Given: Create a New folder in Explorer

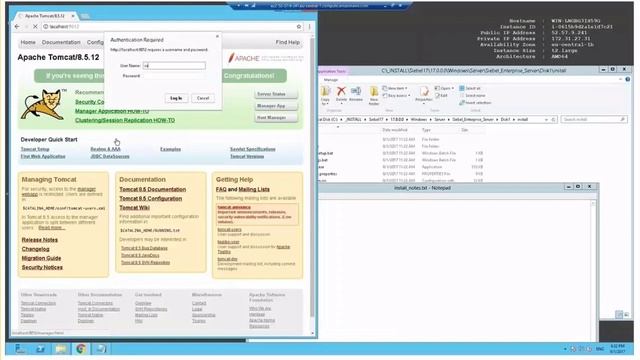Looking at the screenshot, I should click(374, 96).
